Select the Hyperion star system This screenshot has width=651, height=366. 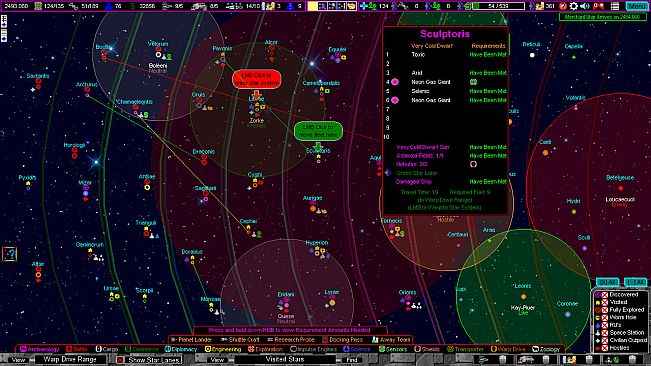tap(318, 251)
